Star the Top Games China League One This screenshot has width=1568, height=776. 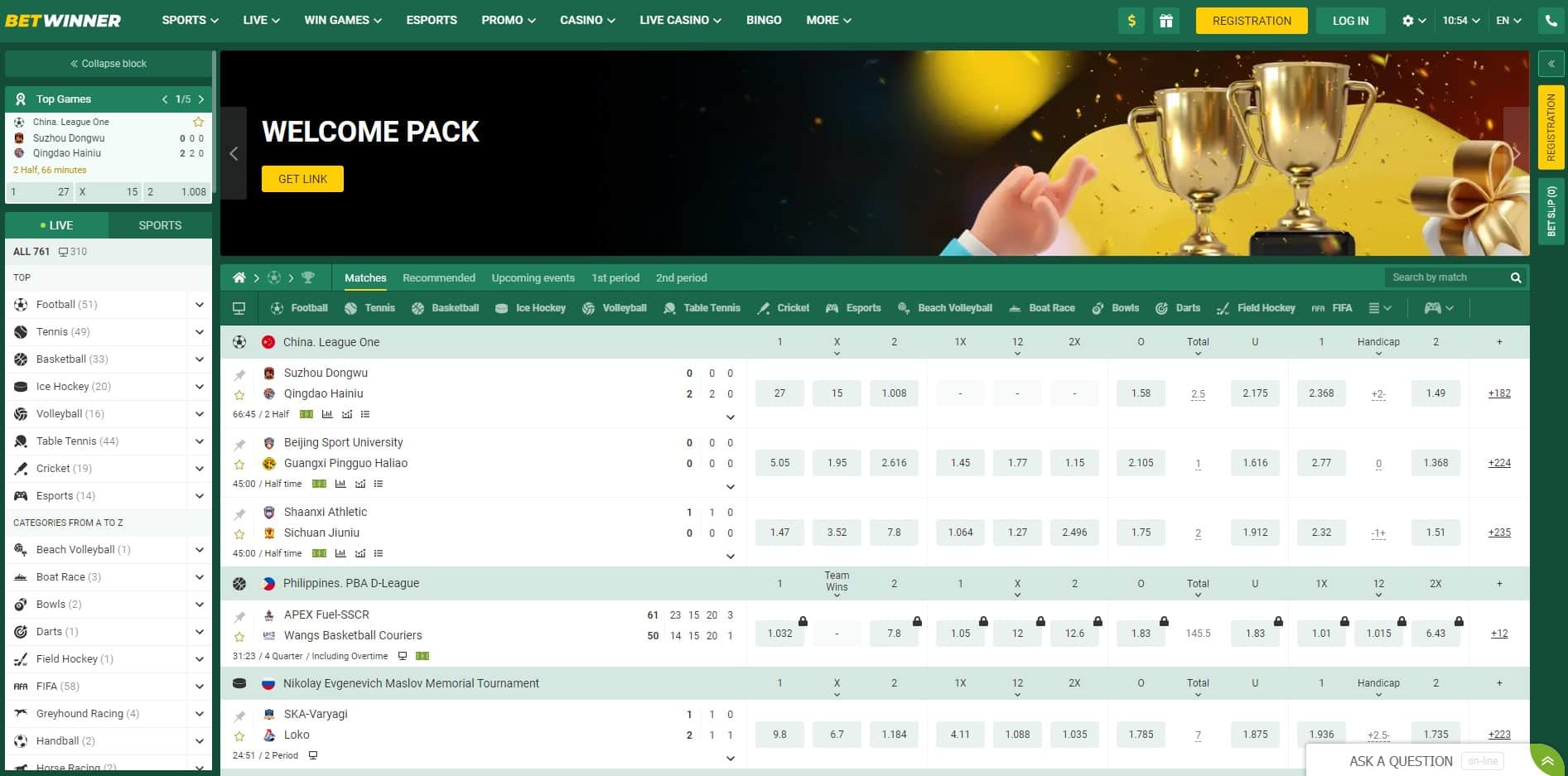pos(198,122)
